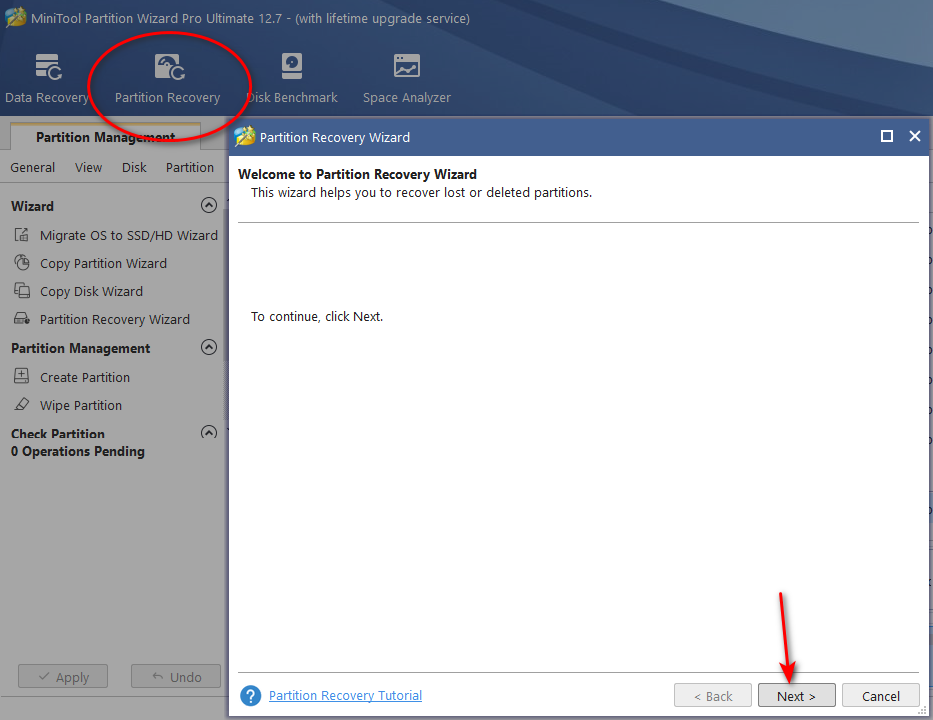The width and height of the screenshot is (933, 720).
Task: Click the Copy Partition Wizard icon
Action: (21, 262)
